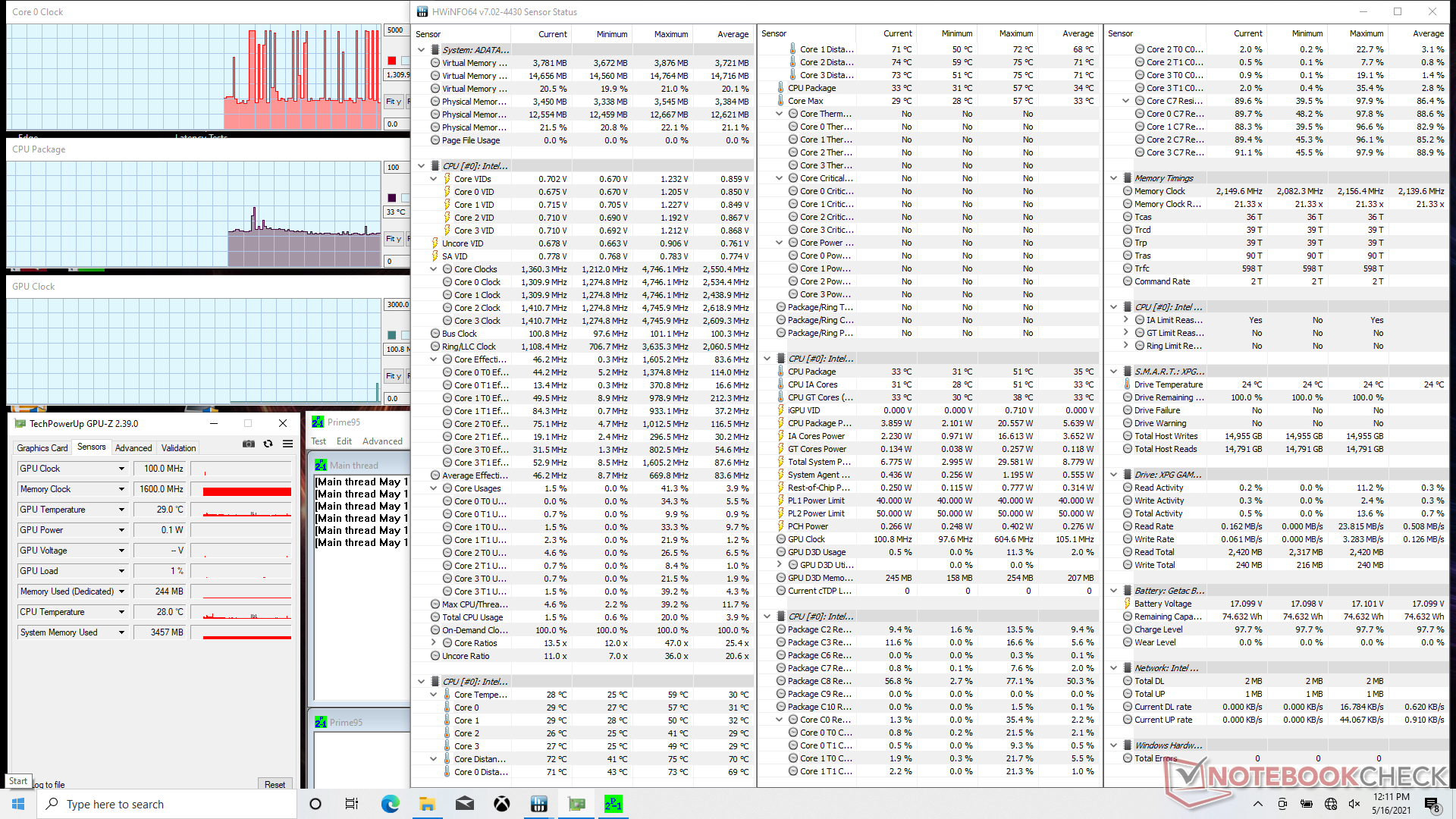
Task: Open the GPU Clock sensor dropdown in GPU-Z
Action: point(121,469)
